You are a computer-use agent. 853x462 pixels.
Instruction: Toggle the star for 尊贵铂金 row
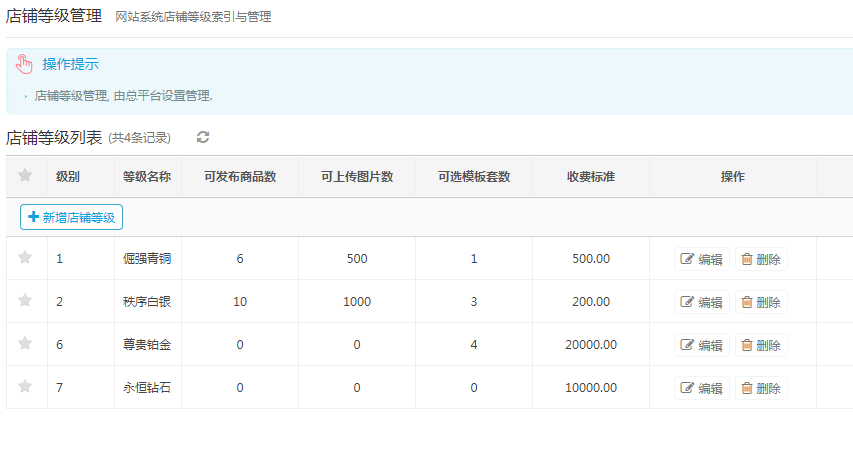pyautogui.click(x=26, y=344)
